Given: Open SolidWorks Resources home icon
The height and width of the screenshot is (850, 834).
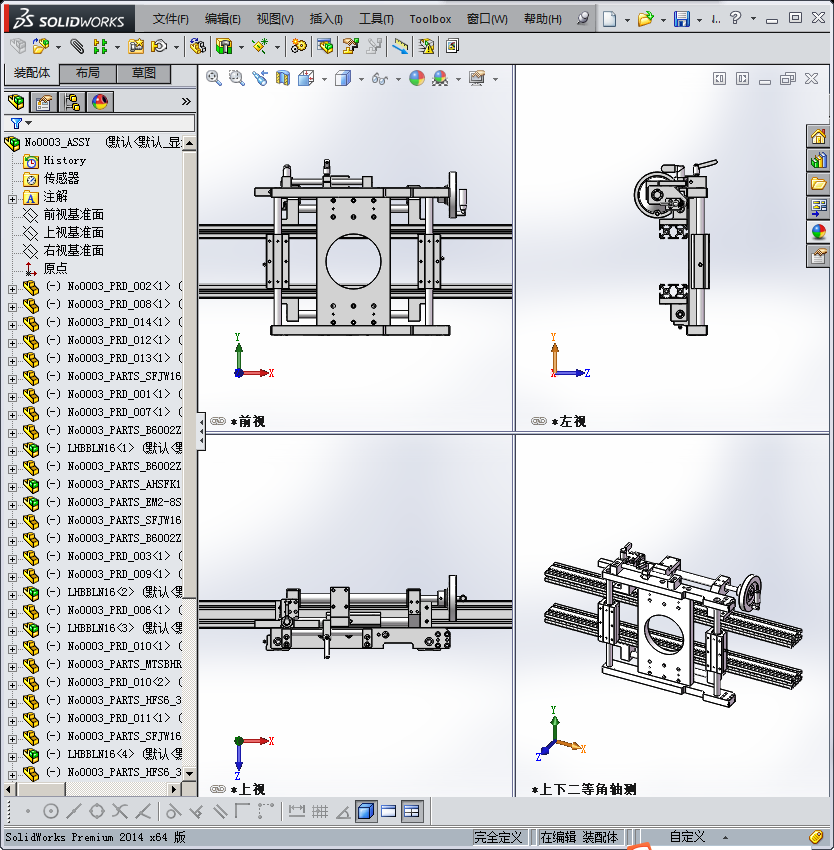Looking at the screenshot, I should 818,137.
